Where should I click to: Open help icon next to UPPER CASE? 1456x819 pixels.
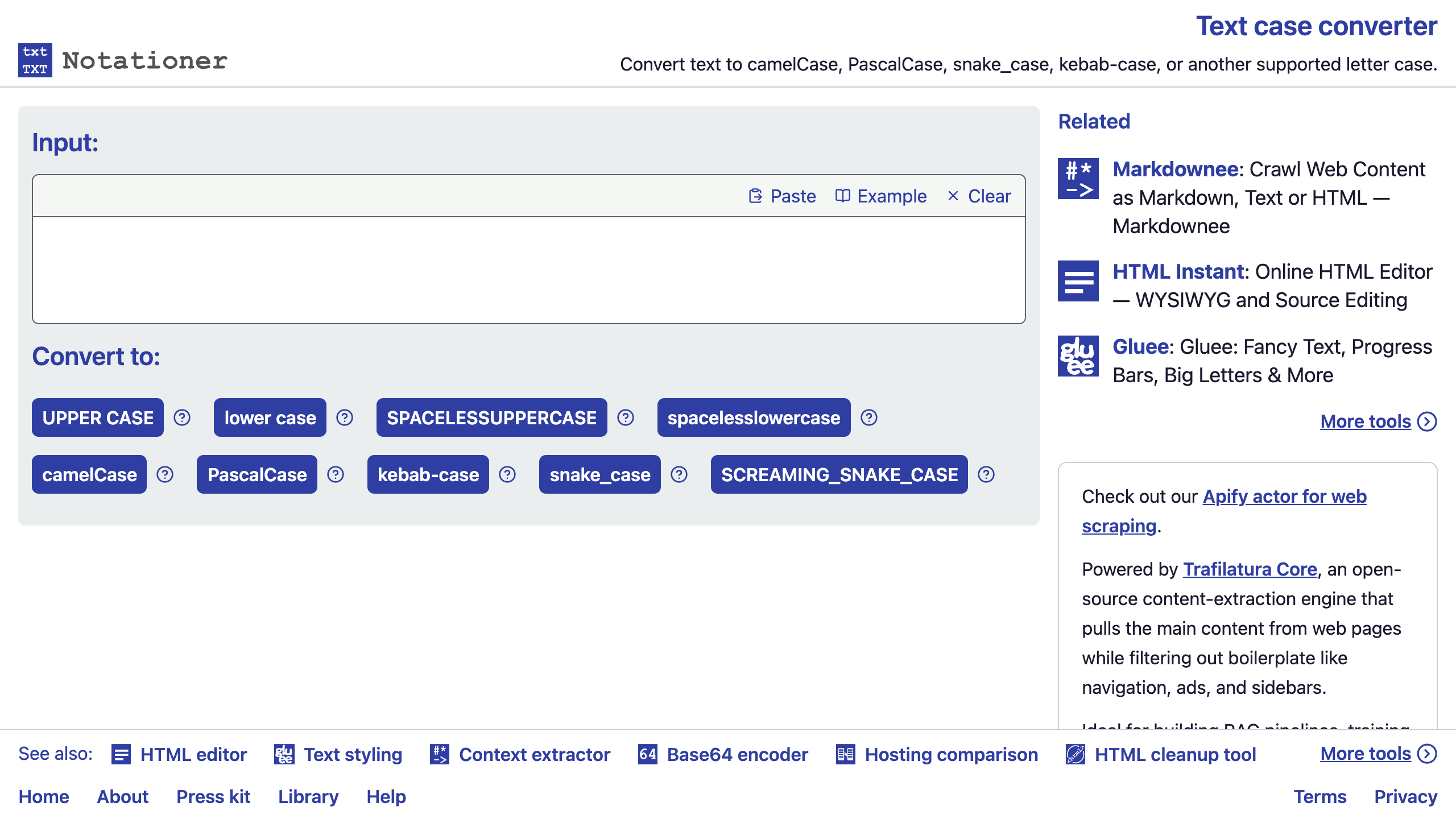click(182, 417)
